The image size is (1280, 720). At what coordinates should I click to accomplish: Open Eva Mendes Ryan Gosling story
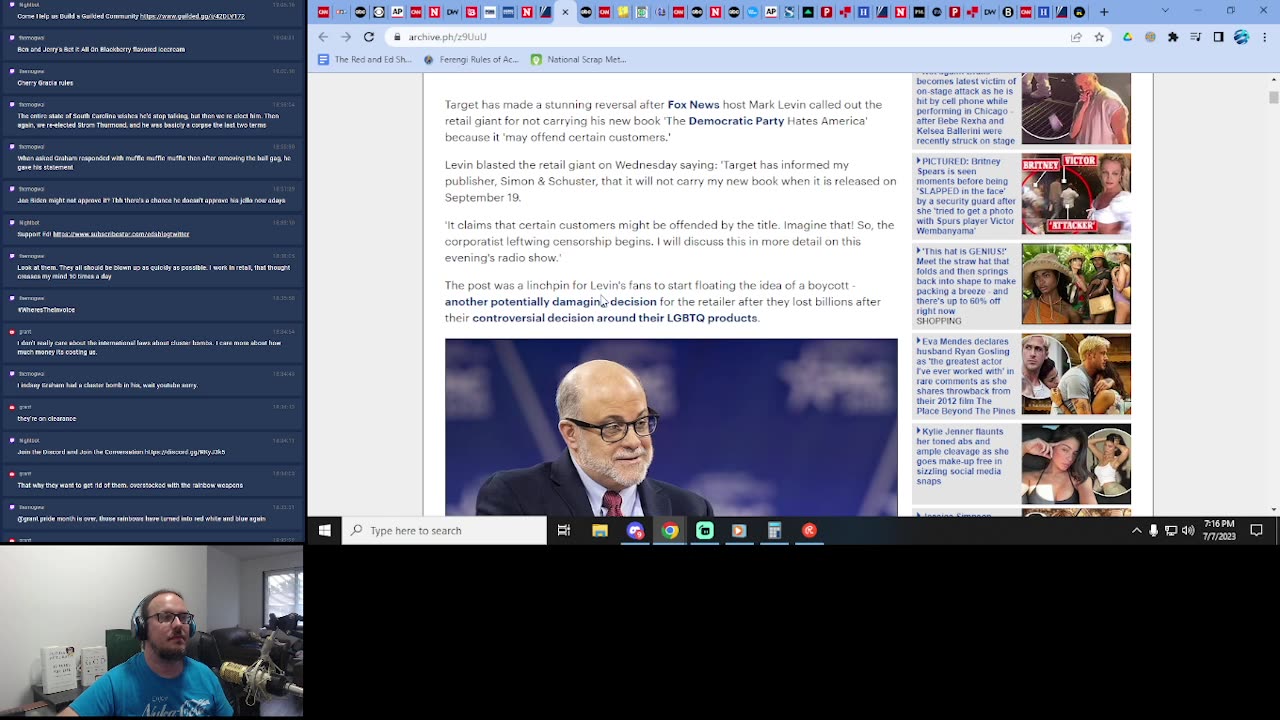point(966,376)
